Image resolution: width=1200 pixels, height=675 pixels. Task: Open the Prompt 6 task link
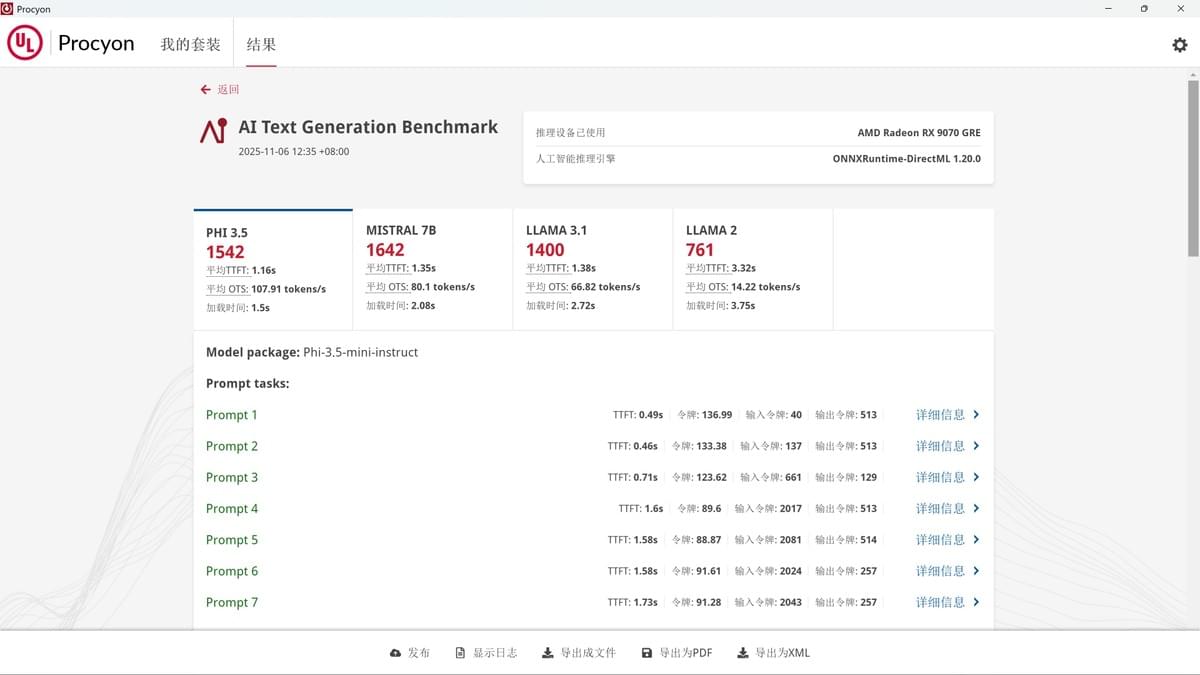232,571
